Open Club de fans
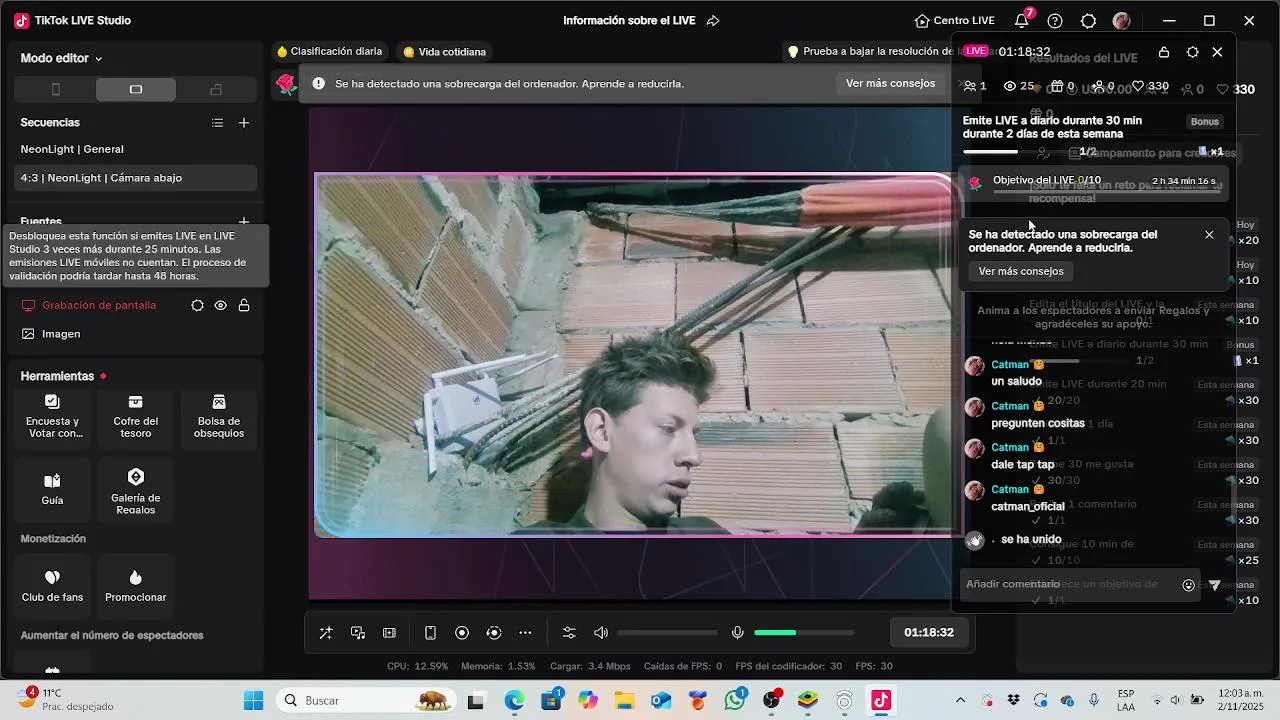Image resolution: width=1280 pixels, height=720 pixels. [x=53, y=586]
